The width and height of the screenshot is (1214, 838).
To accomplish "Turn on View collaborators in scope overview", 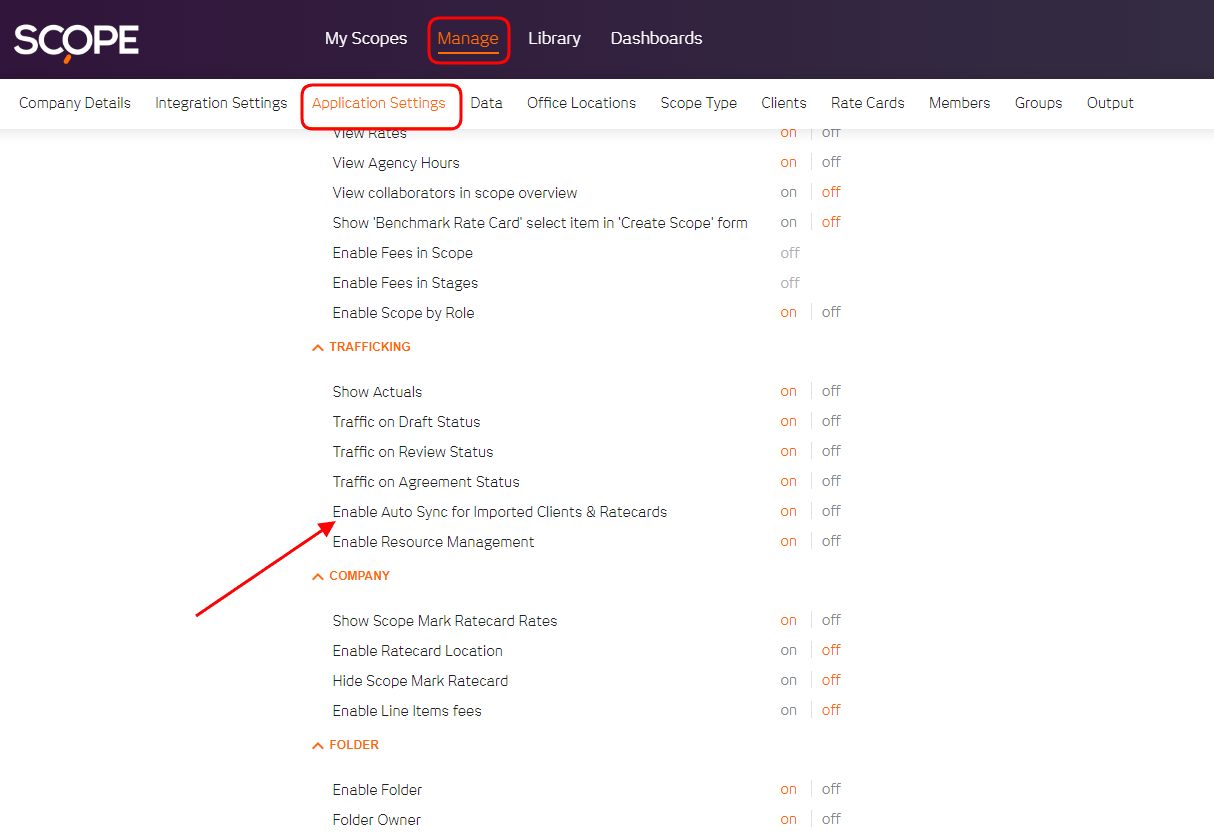I will (x=789, y=192).
